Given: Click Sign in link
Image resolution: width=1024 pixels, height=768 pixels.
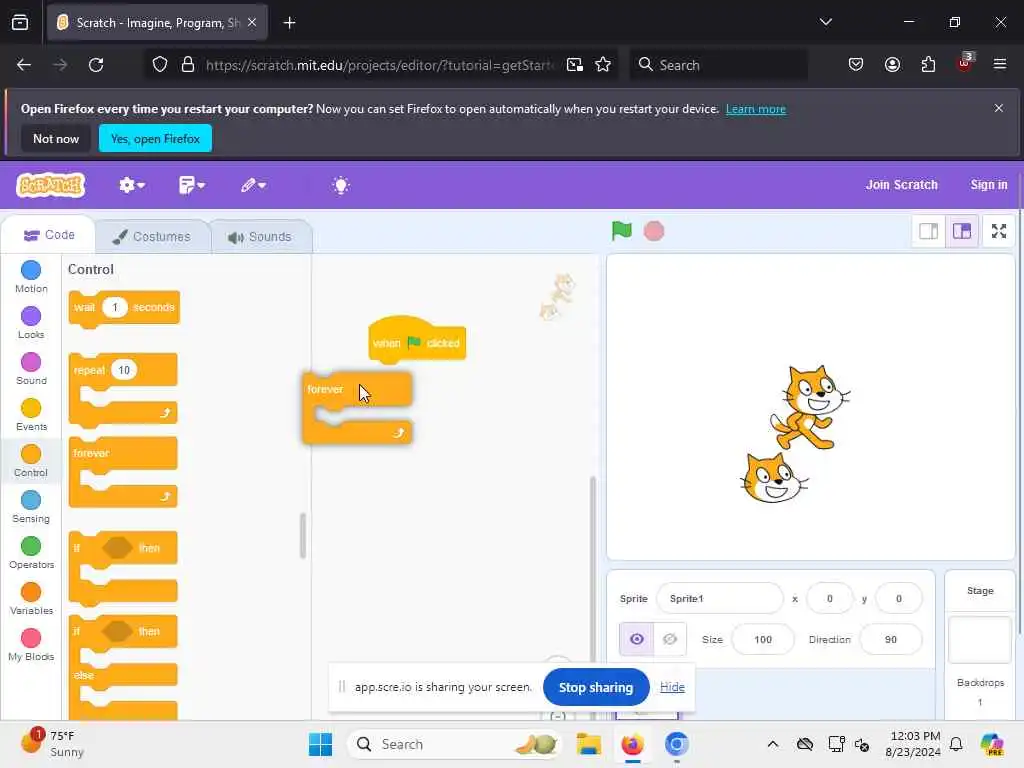Looking at the screenshot, I should (x=988, y=185).
